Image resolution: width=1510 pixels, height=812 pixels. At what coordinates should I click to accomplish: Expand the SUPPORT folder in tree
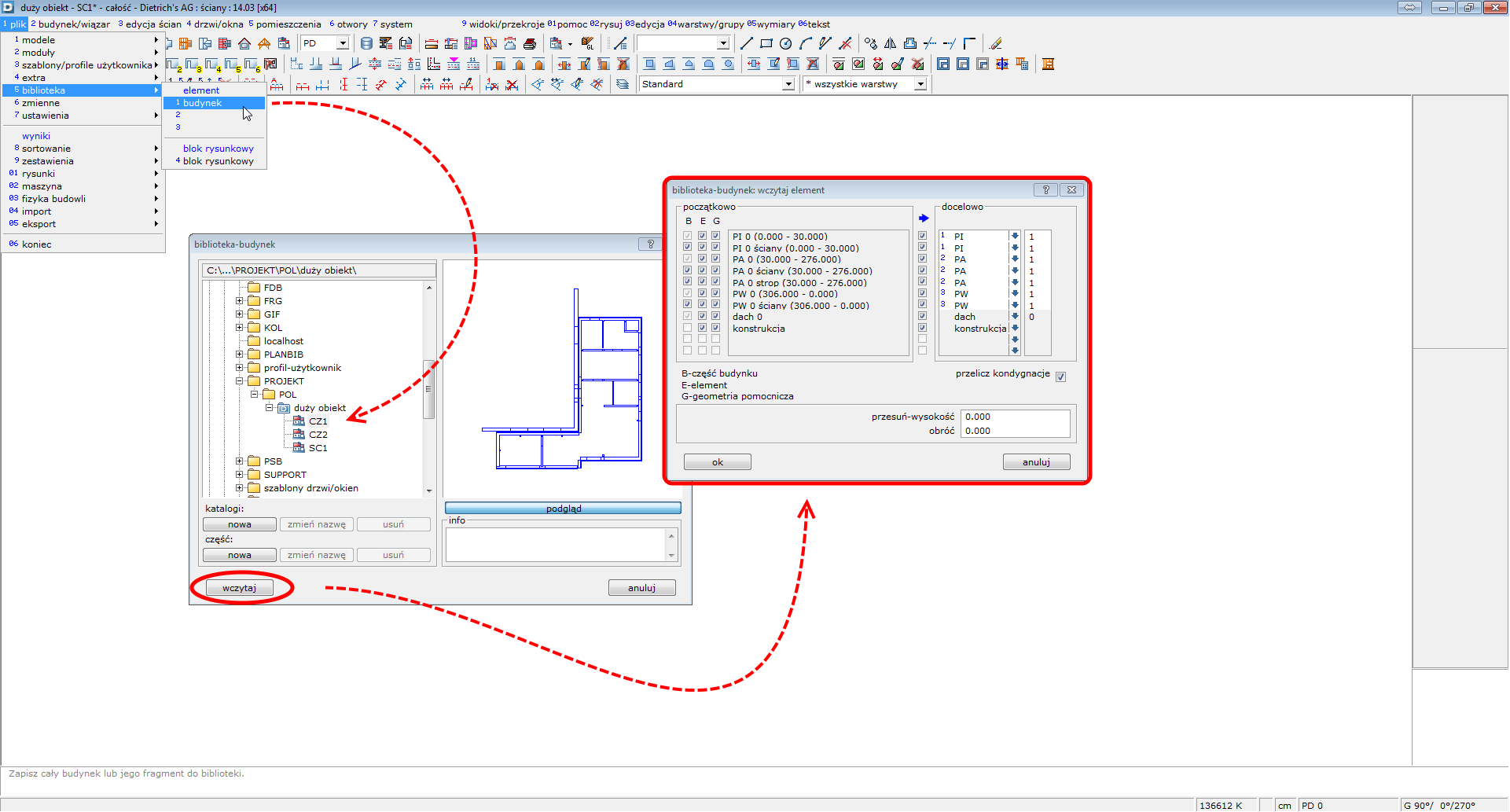tap(240, 475)
